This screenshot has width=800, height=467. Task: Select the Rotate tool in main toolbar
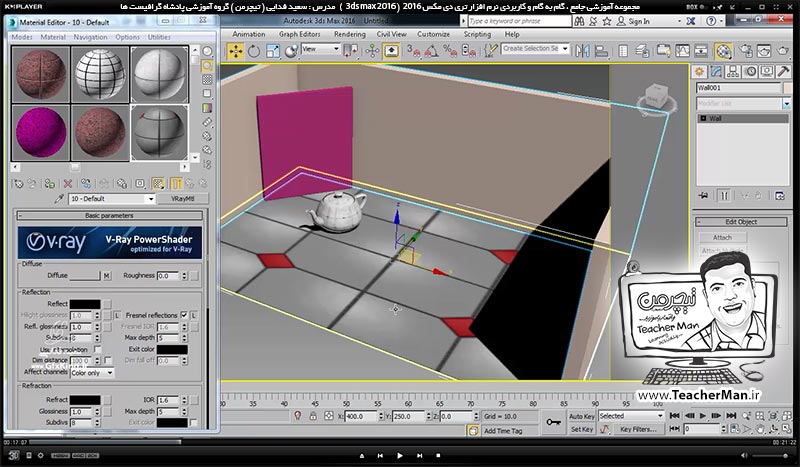tap(254, 52)
